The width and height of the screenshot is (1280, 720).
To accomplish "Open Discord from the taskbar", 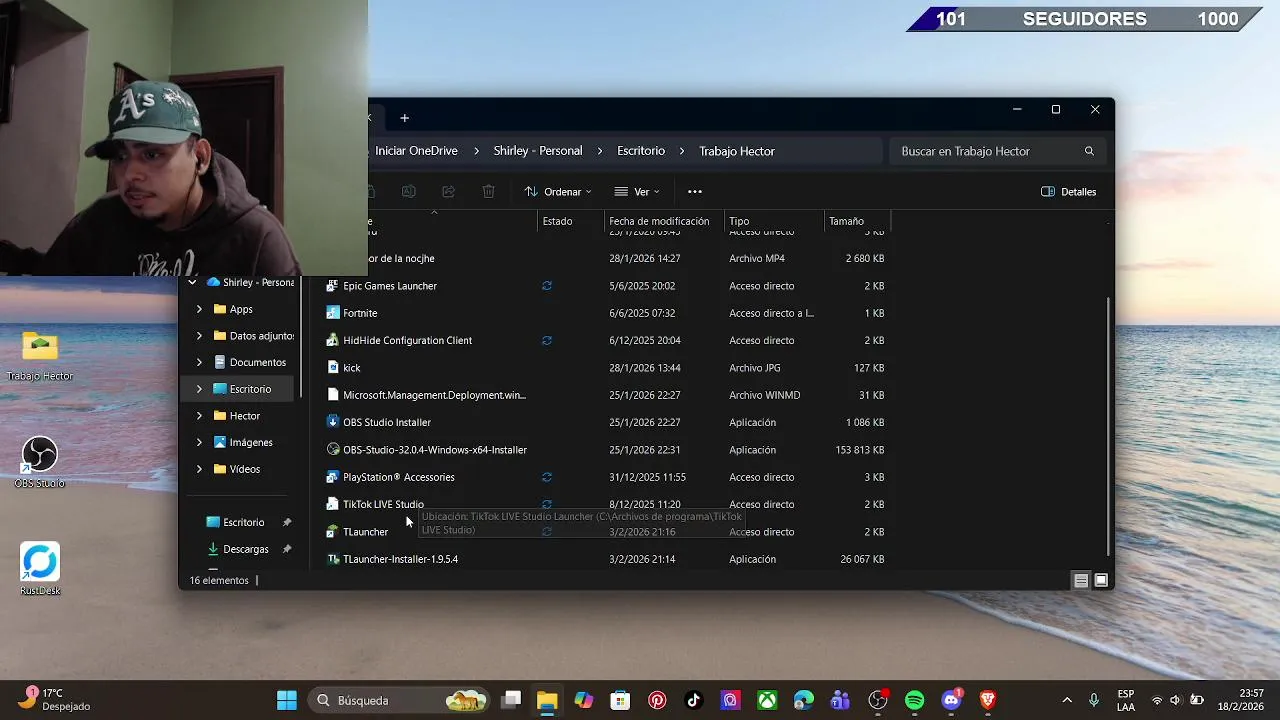I will pyautogui.click(x=951, y=700).
